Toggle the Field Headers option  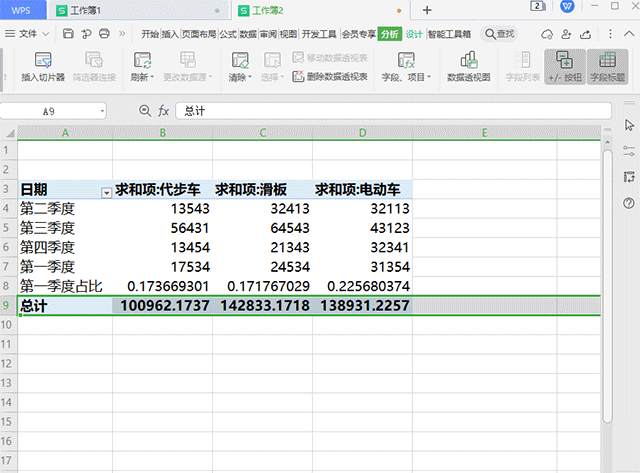607,67
